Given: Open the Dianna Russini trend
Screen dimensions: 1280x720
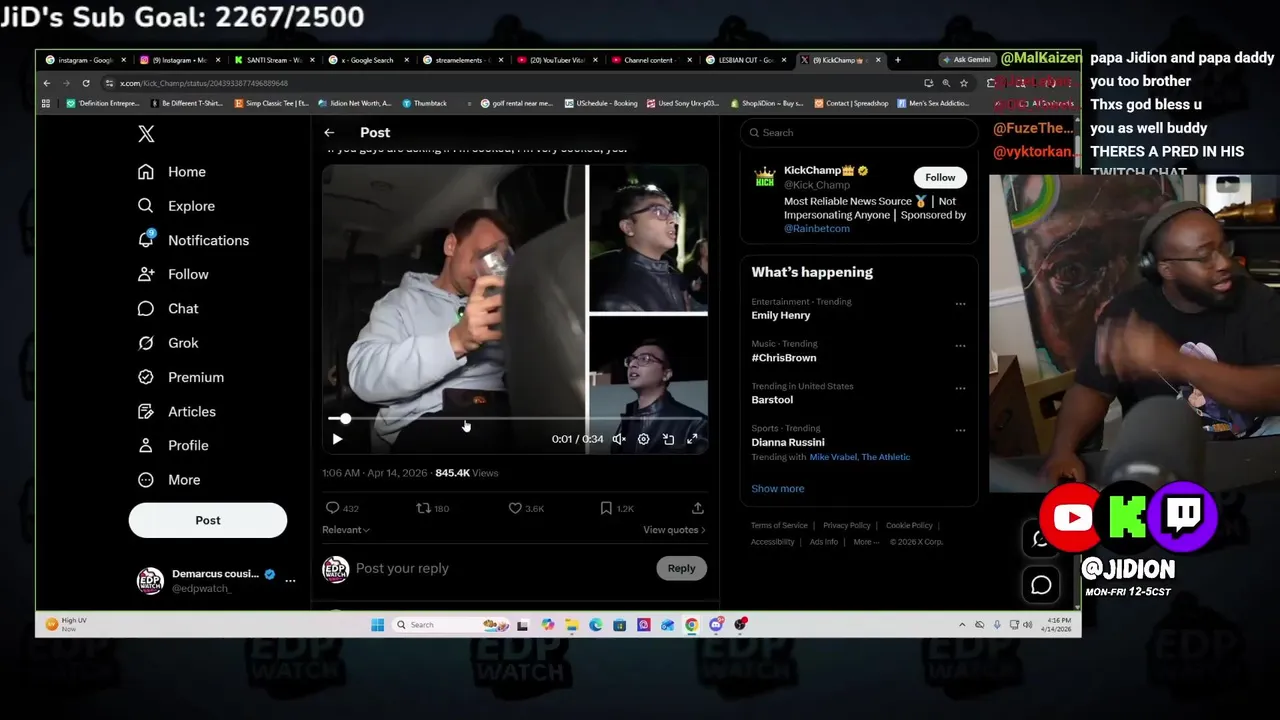Looking at the screenshot, I should pyautogui.click(x=788, y=442).
